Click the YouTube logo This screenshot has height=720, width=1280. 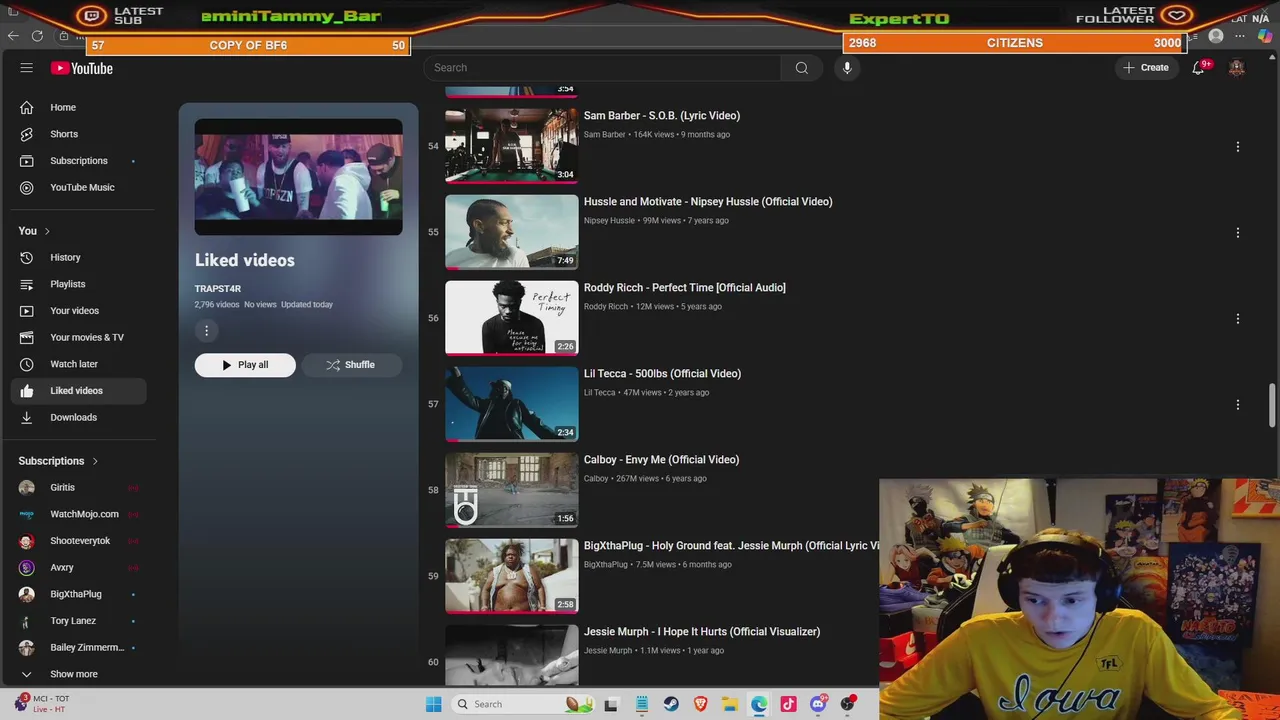[x=82, y=68]
